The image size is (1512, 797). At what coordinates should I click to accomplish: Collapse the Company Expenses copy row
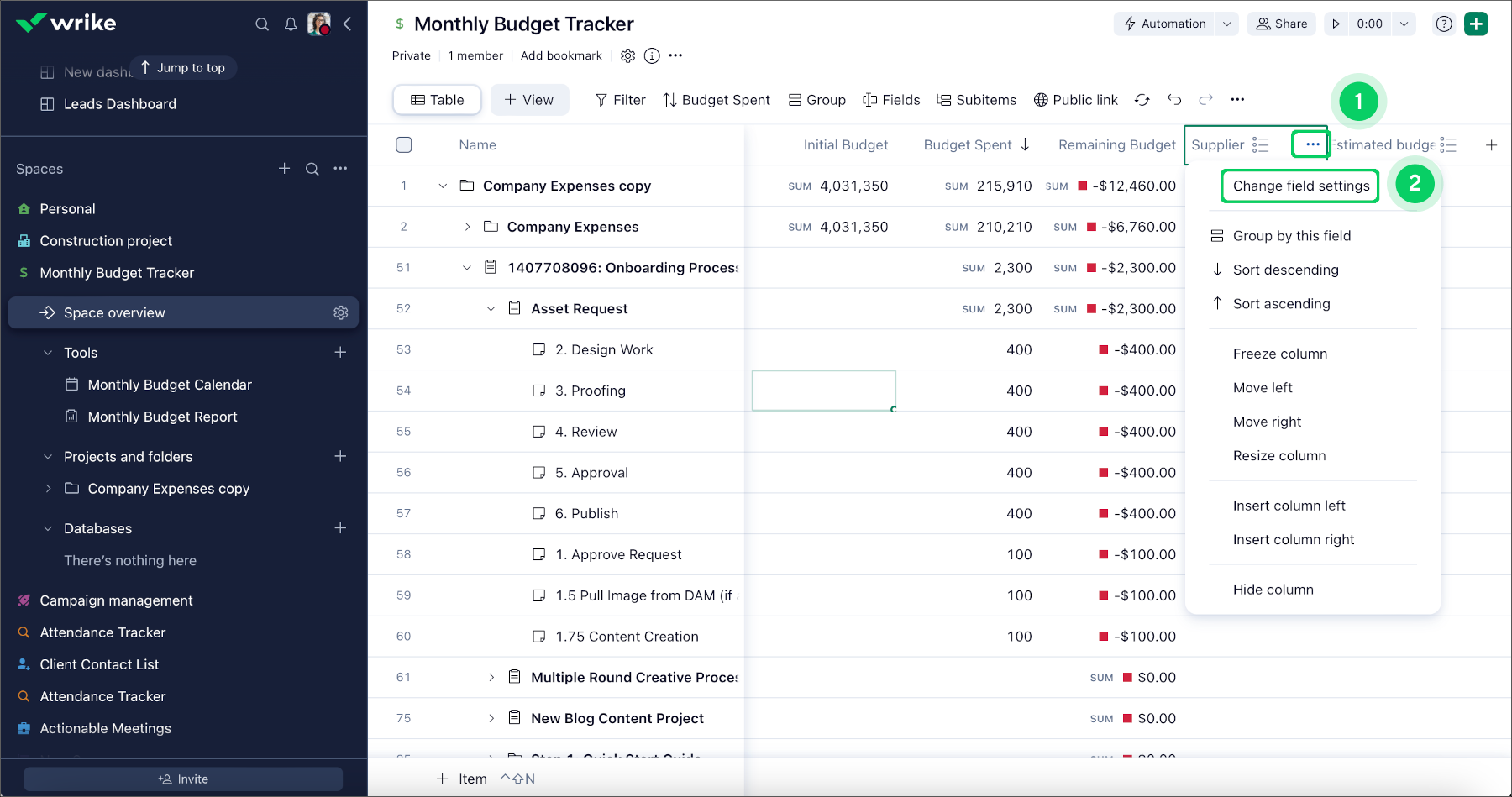point(443,186)
